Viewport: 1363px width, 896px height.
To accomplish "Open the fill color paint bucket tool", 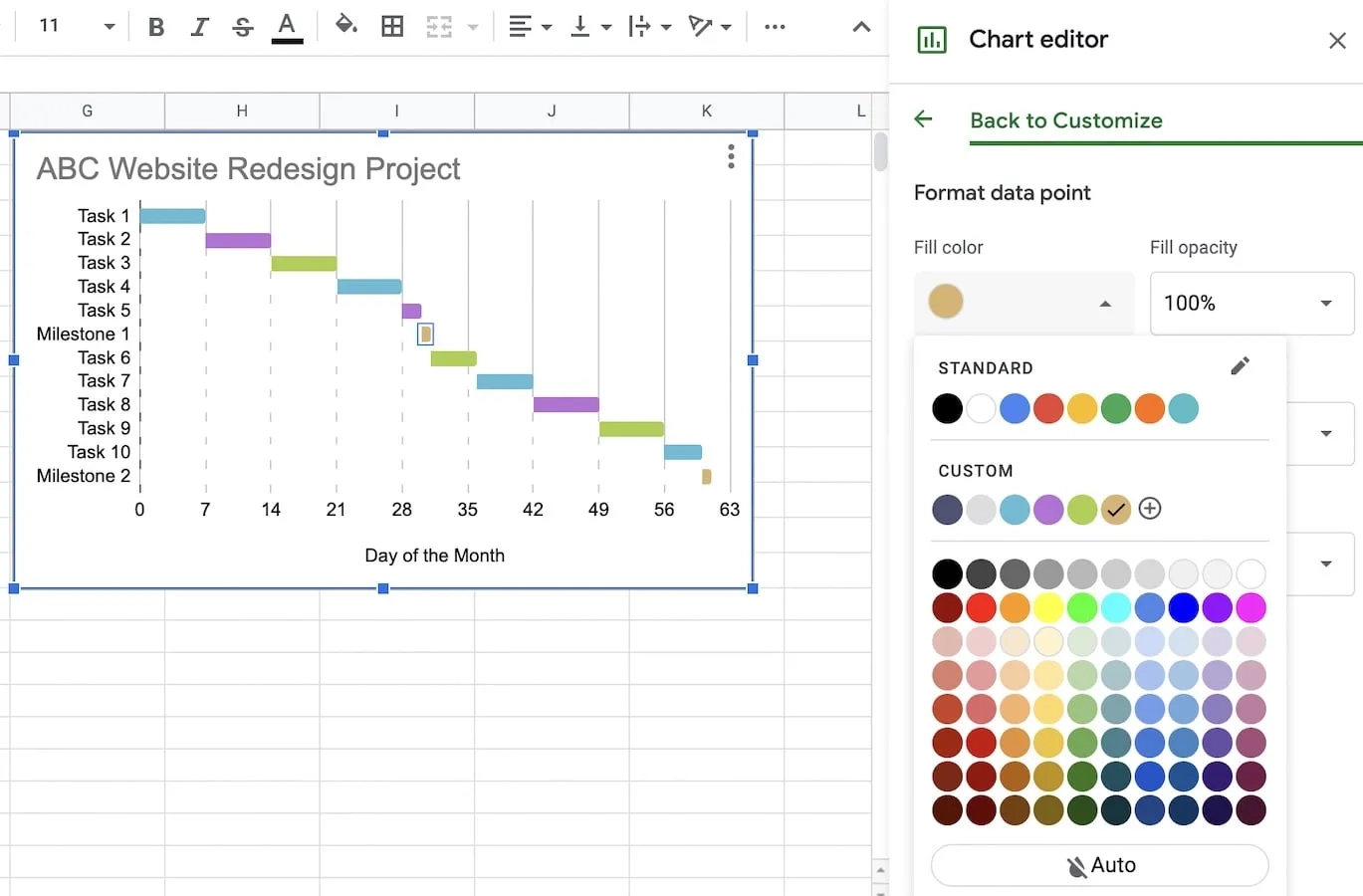I will click(346, 27).
